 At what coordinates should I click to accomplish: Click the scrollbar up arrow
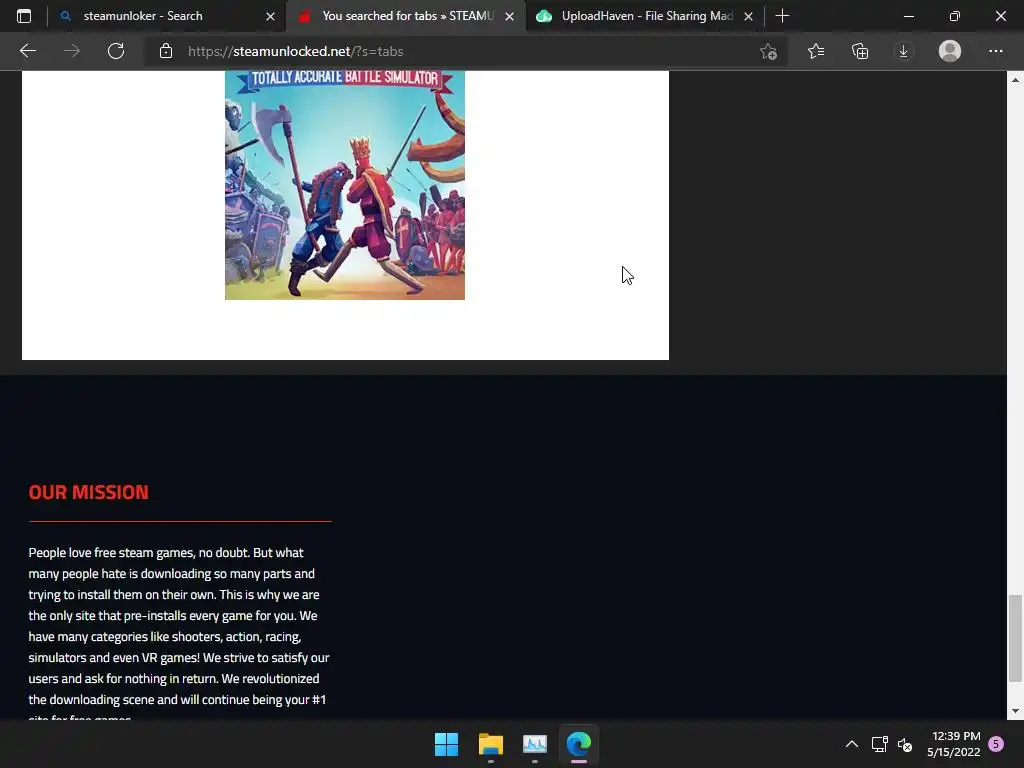click(1015, 80)
